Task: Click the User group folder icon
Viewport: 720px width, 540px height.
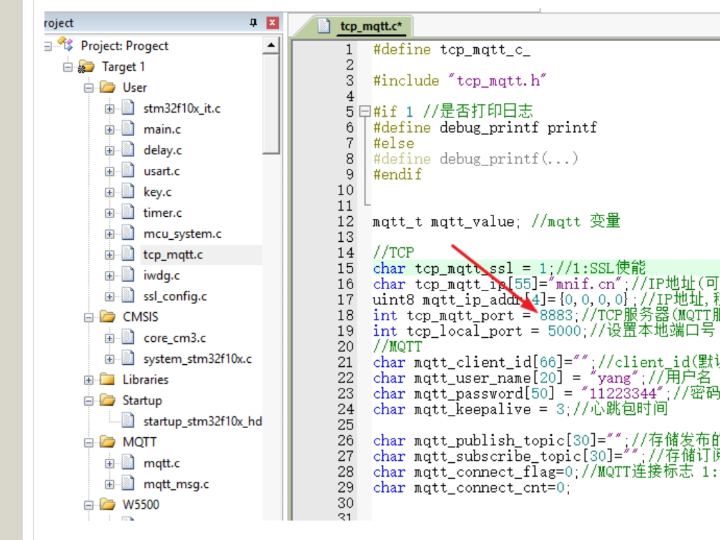Action: (107, 87)
